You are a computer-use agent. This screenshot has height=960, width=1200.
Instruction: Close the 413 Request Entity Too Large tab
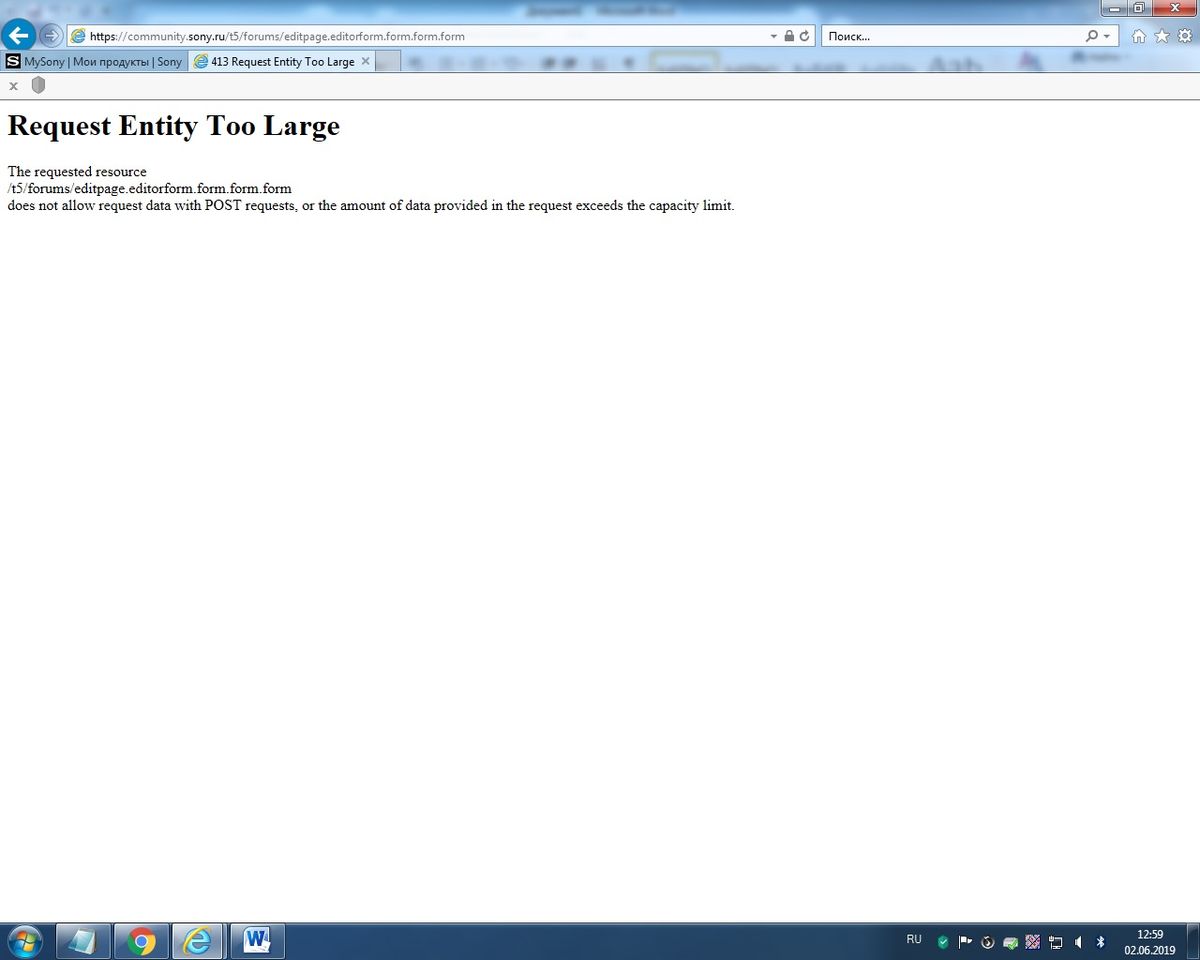[x=366, y=62]
